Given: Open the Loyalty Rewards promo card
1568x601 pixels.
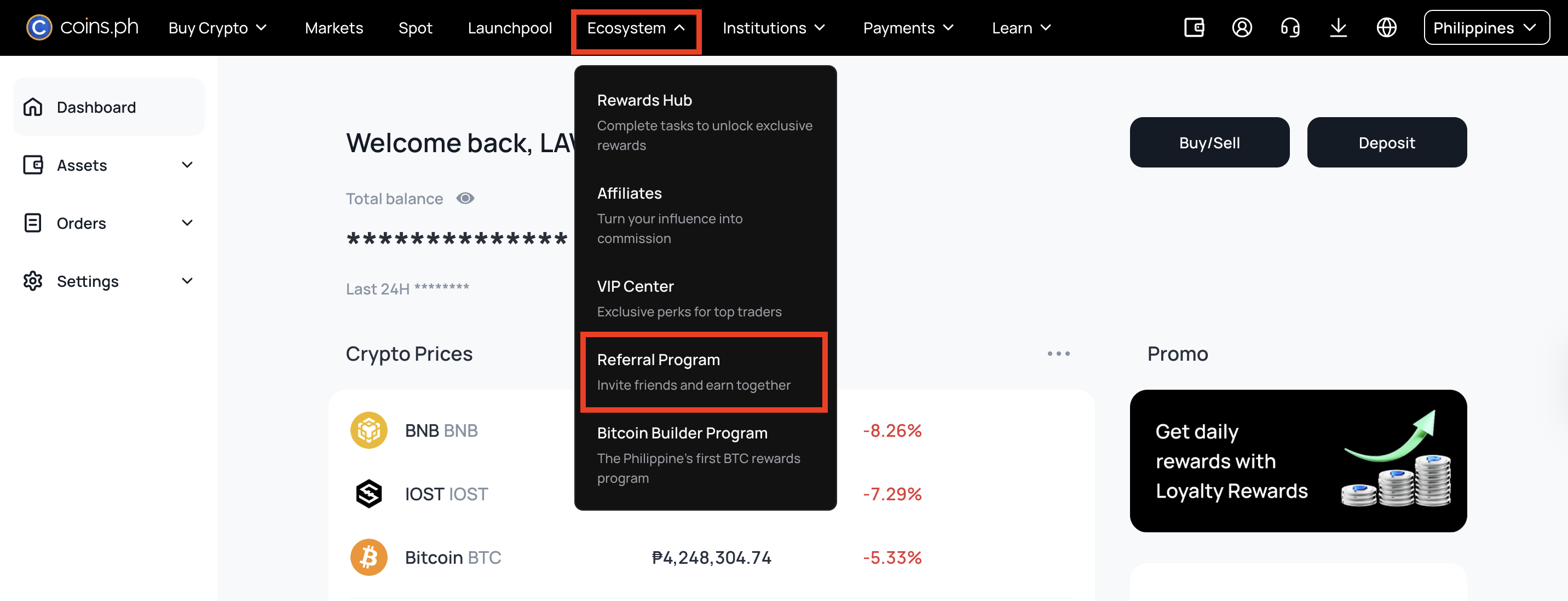Looking at the screenshot, I should pyautogui.click(x=1298, y=460).
